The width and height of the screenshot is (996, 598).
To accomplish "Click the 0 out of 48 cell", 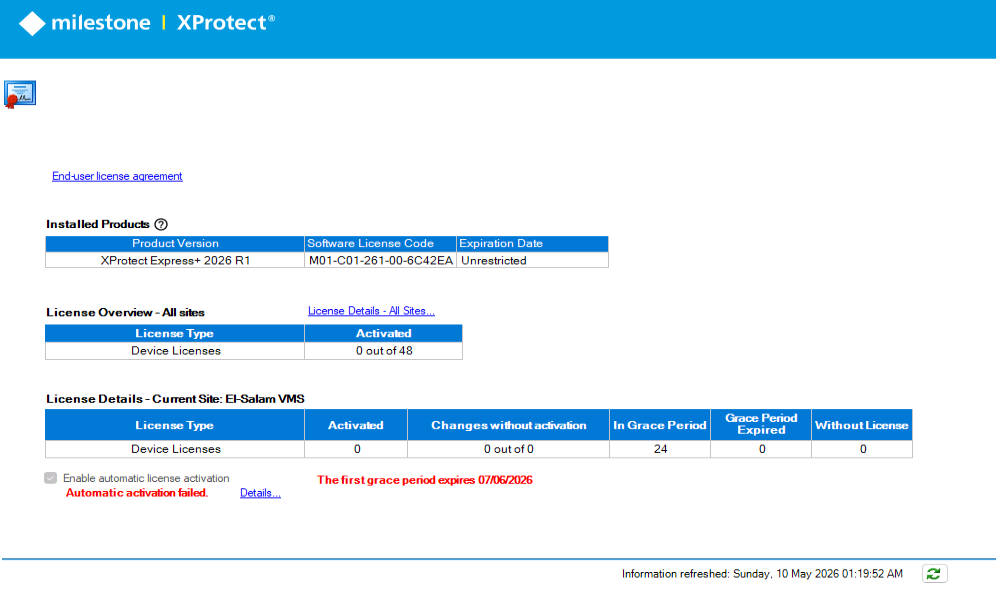I will click(x=384, y=351).
